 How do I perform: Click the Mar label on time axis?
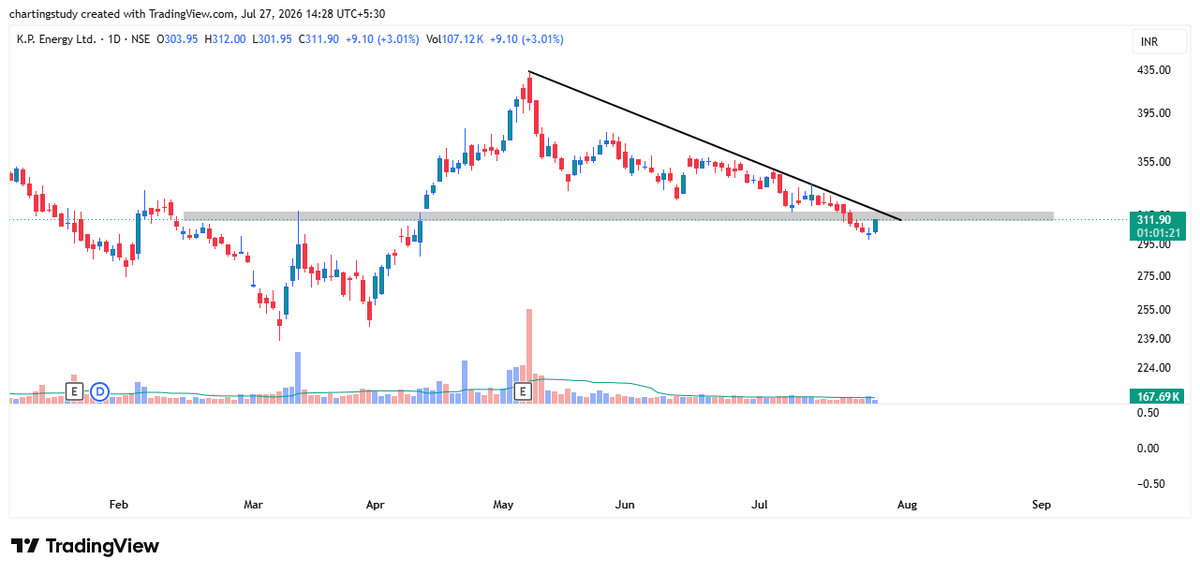tap(255, 506)
